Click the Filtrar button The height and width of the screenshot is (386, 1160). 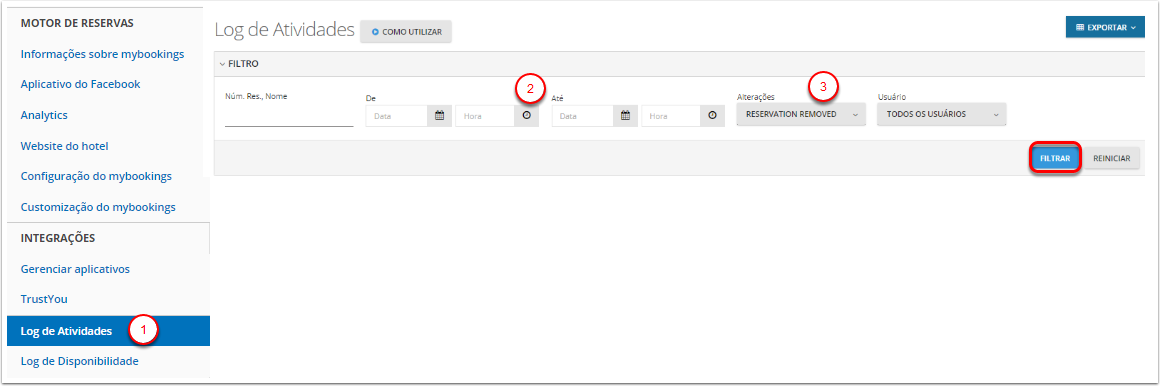1055,158
